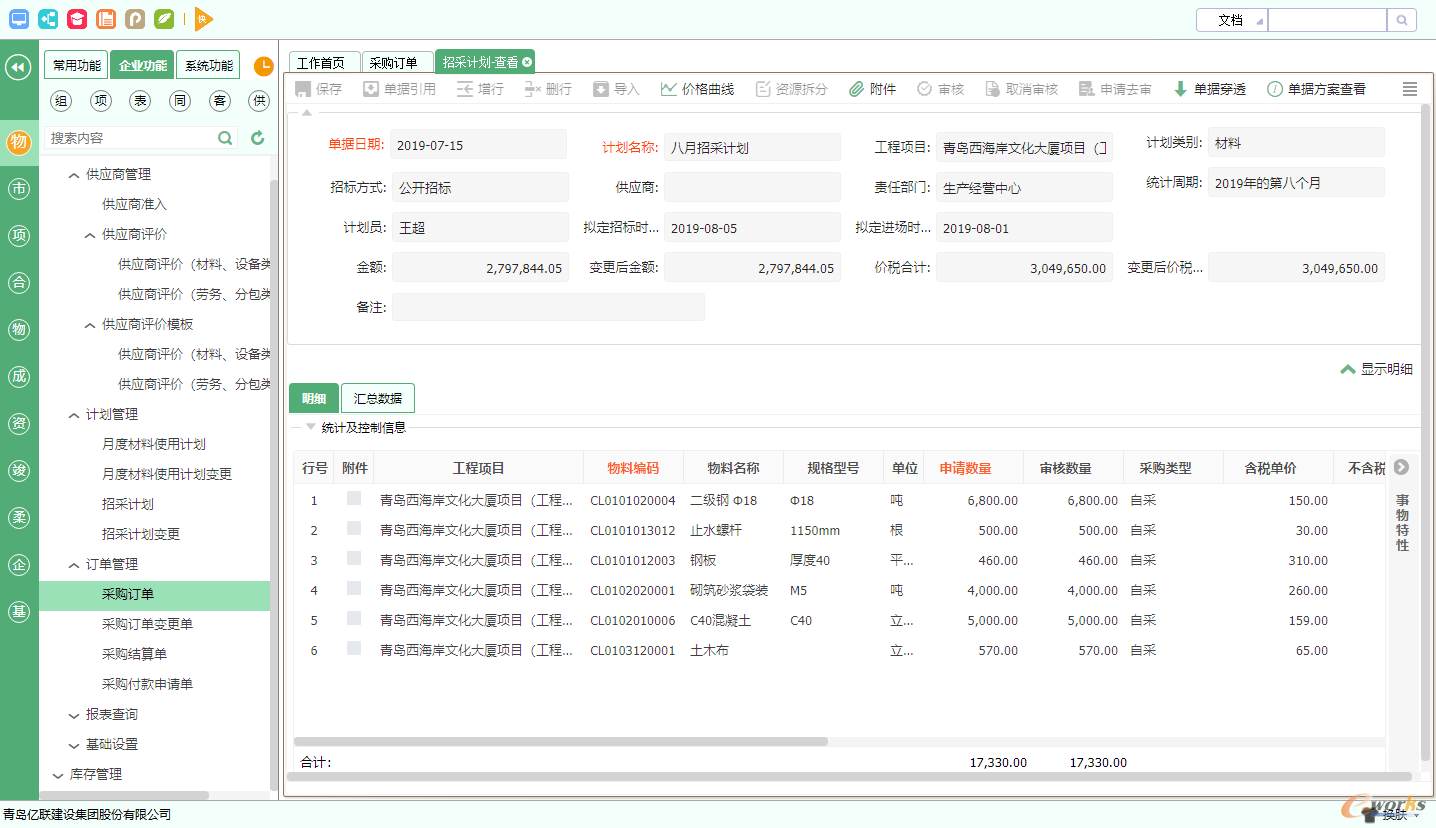Select the 表 circle shortcut
This screenshot has height=828, width=1436.
(141, 100)
